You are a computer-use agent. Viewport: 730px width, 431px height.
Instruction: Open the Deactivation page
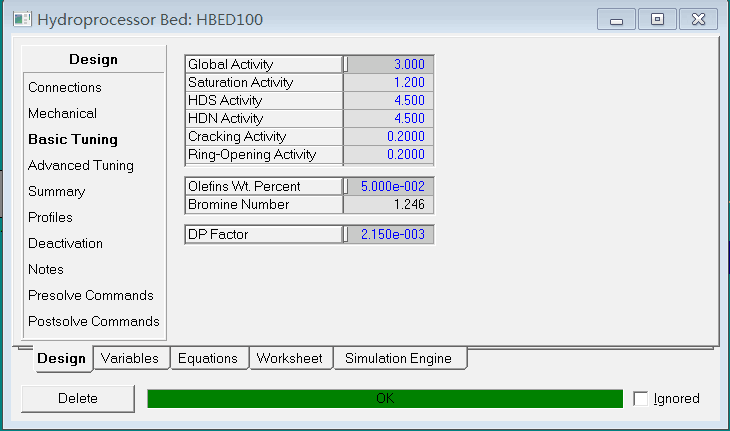click(65, 243)
